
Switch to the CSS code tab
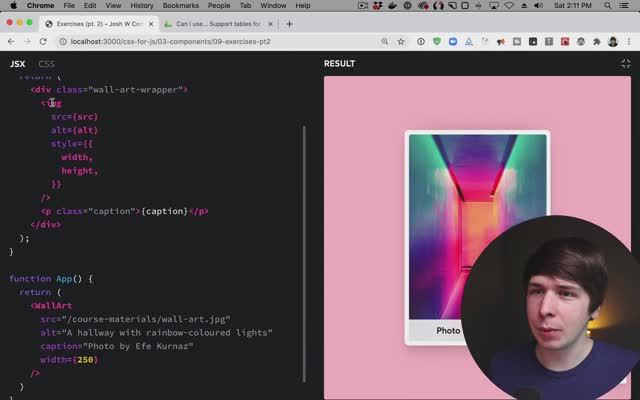47,64
